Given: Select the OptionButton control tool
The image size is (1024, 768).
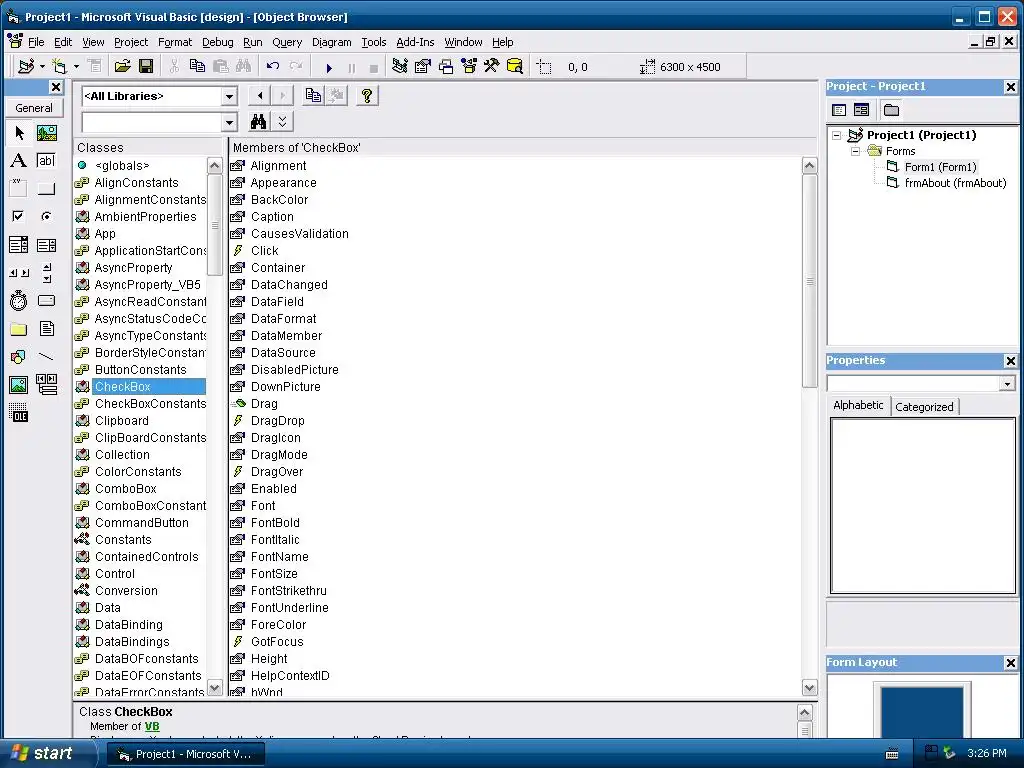Looking at the screenshot, I should coord(46,216).
